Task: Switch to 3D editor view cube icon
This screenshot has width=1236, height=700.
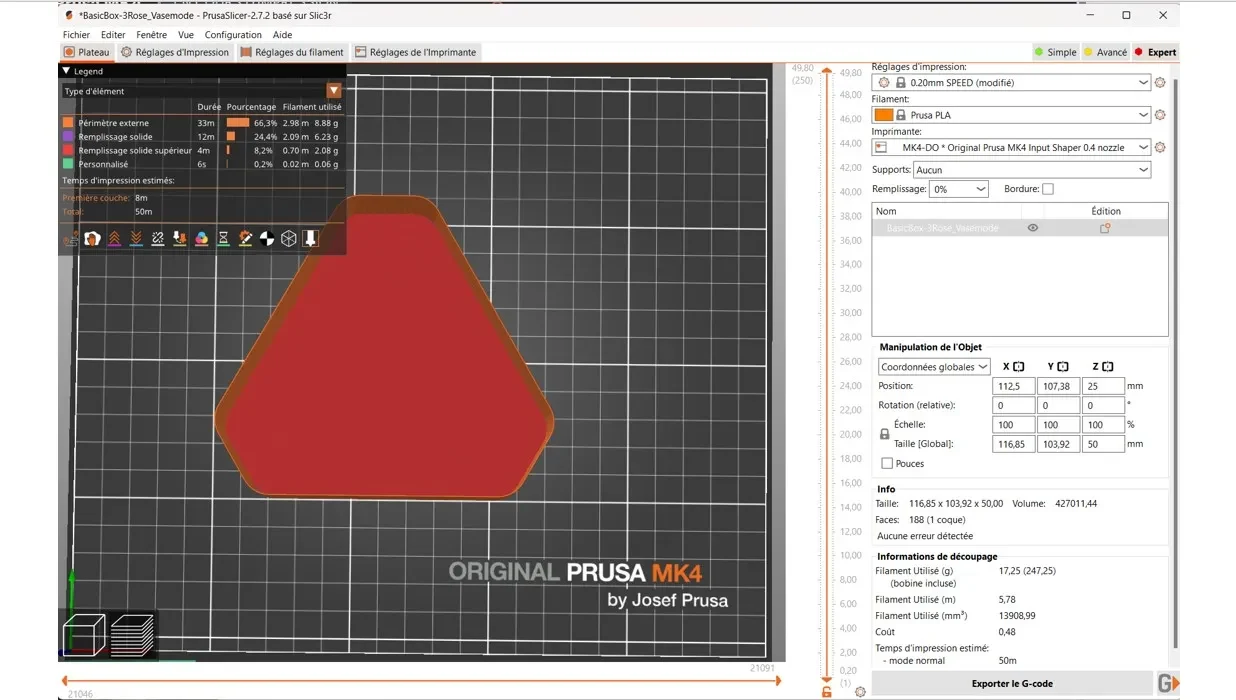Action: click(84, 634)
